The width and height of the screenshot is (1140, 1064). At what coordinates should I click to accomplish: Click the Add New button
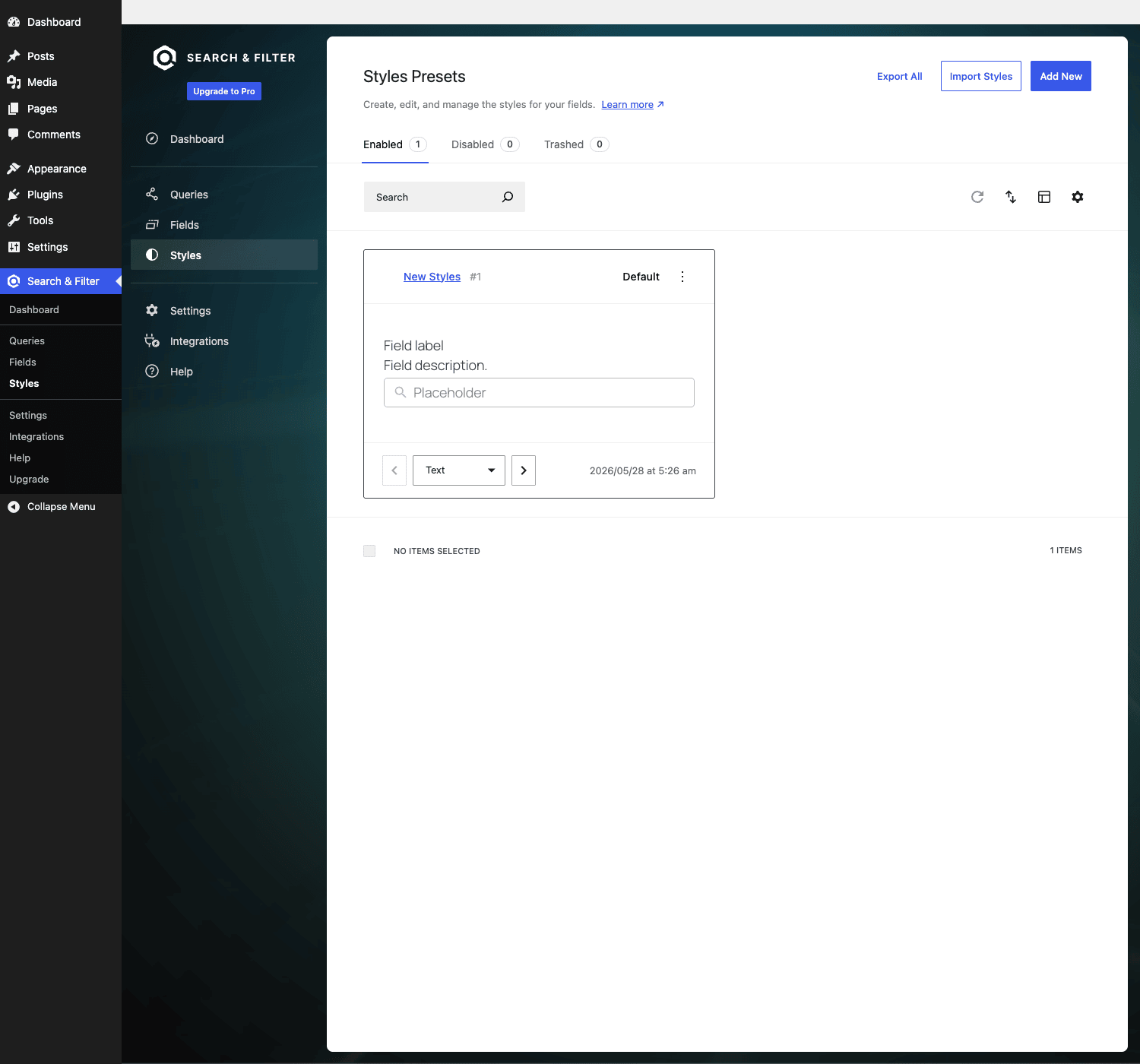point(1061,76)
